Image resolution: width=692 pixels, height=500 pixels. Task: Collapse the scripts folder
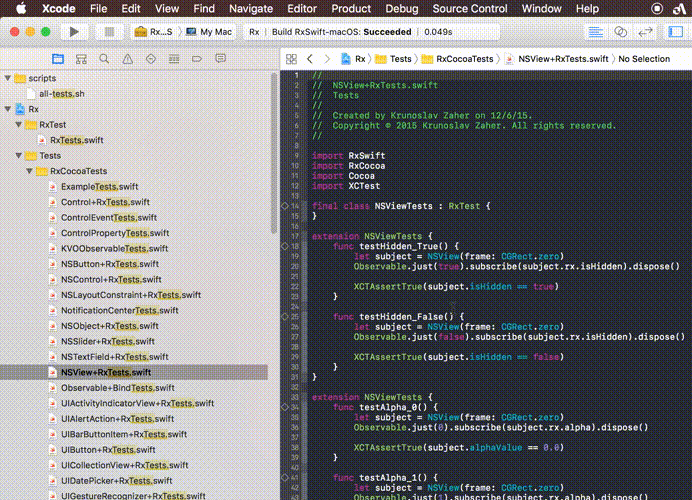coord(8,78)
